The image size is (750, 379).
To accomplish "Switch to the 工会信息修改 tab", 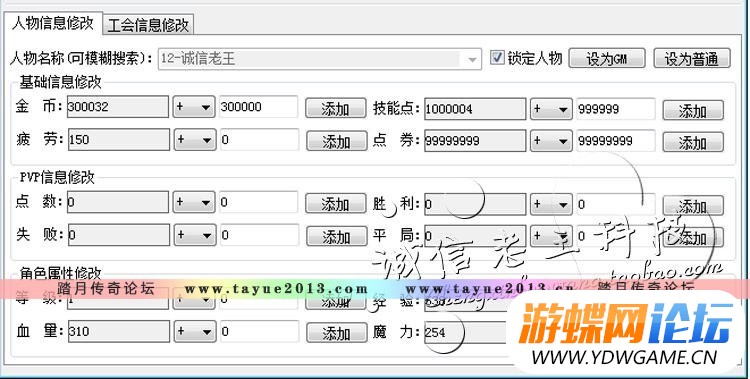I will (148, 24).
